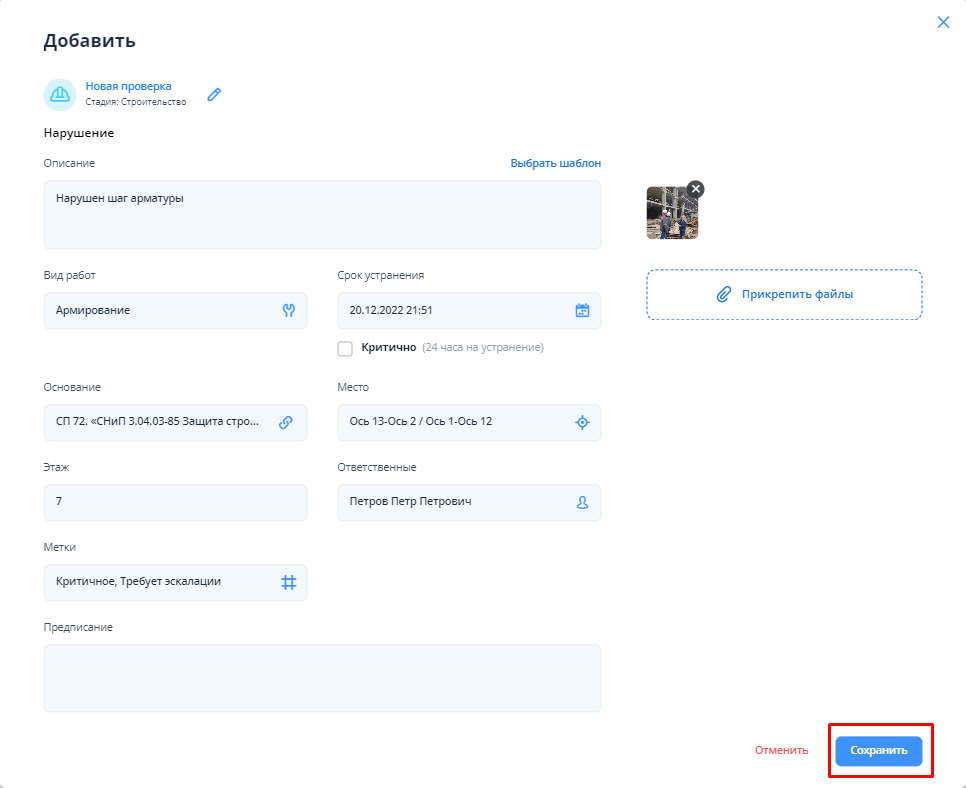Enable the Критично checkbox
966x788 pixels.
click(346, 348)
